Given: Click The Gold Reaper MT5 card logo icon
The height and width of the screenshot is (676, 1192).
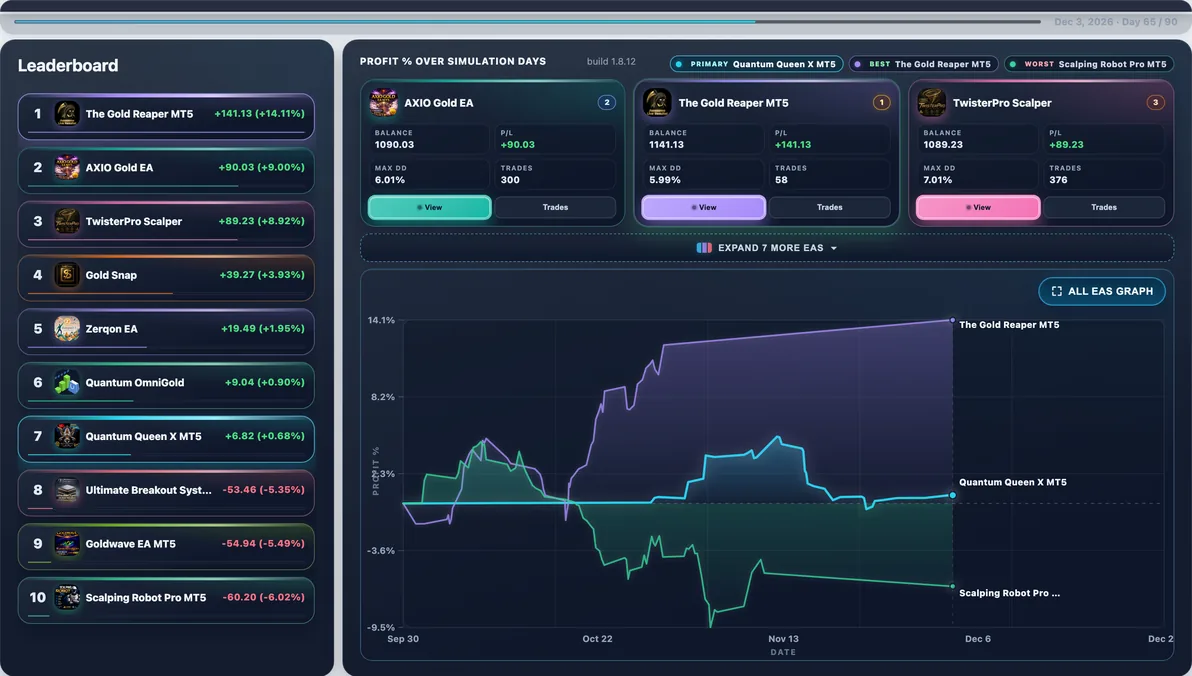Looking at the screenshot, I should click(x=658, y=103).
